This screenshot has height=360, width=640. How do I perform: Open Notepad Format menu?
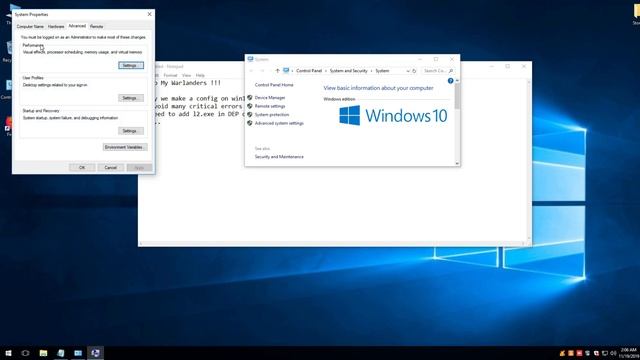click(x=170, y=75)
